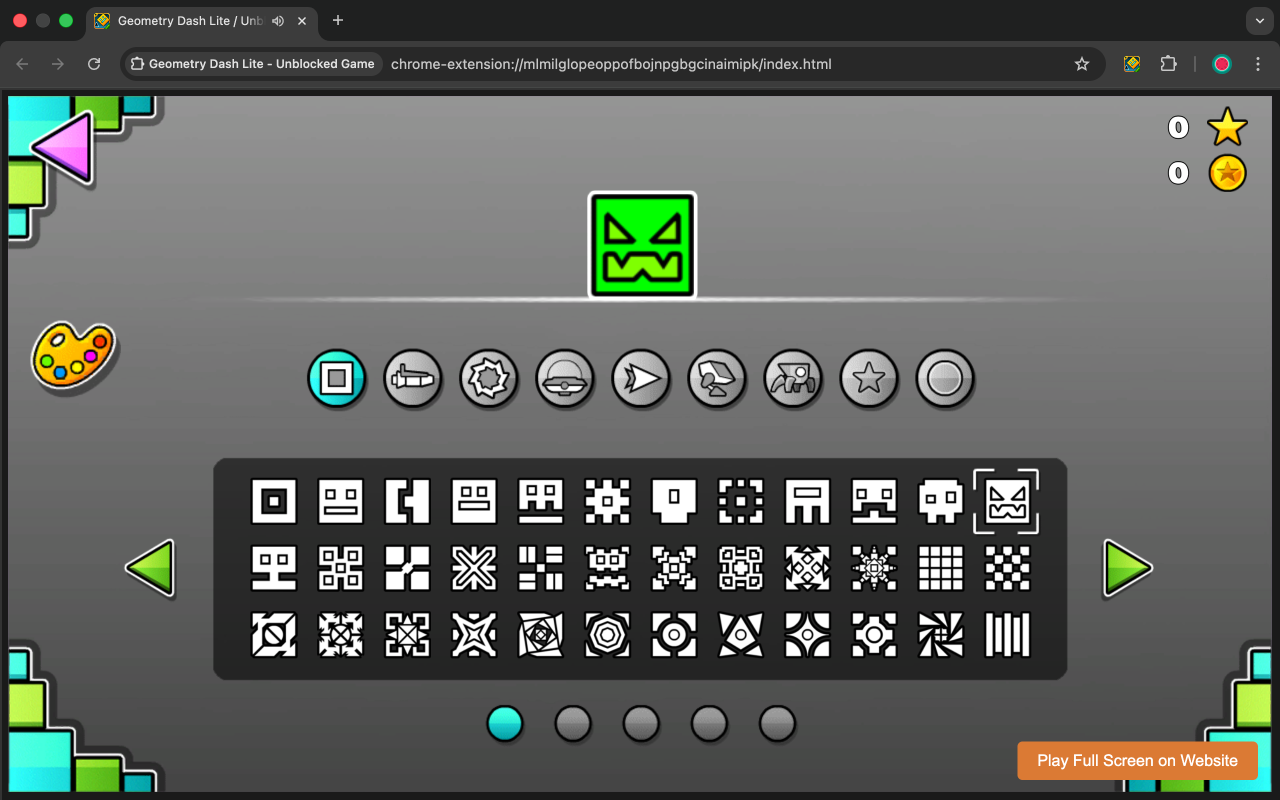Open the Chrome tab search dropdown
Viewport: 1280px width, 800px height.
(1259, 20)
